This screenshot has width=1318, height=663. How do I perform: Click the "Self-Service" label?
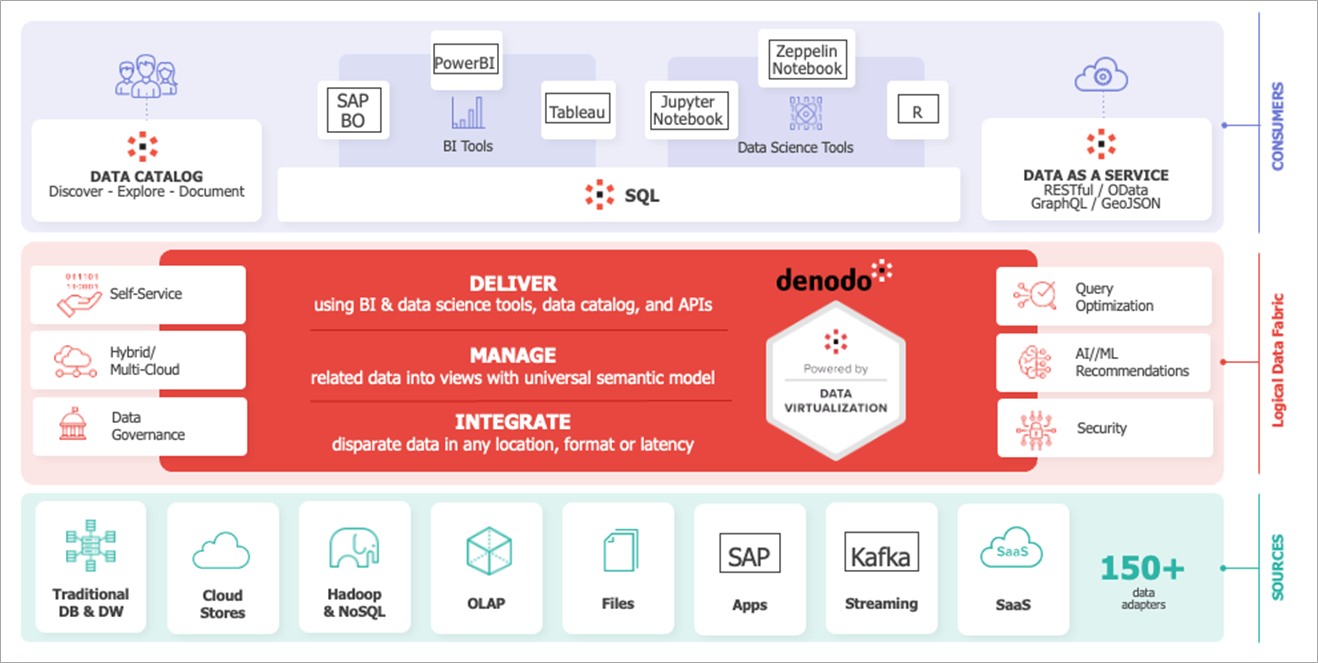click(x=147, y=294)
